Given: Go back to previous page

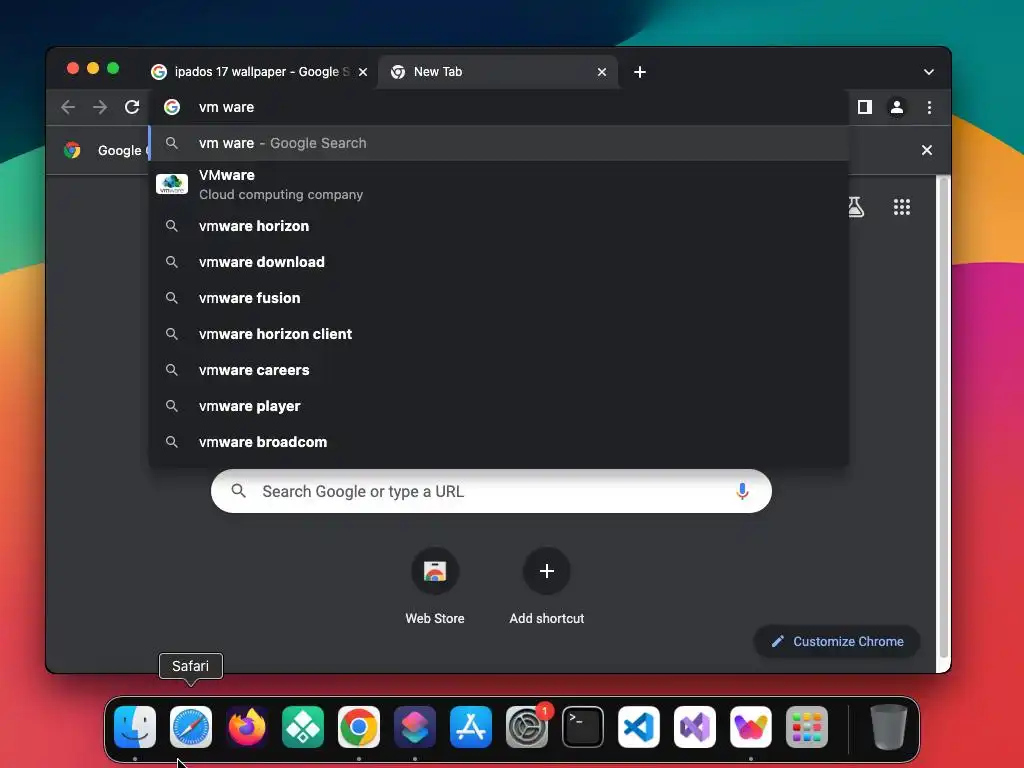Looking at the screenshot, I should click(68, 107).
